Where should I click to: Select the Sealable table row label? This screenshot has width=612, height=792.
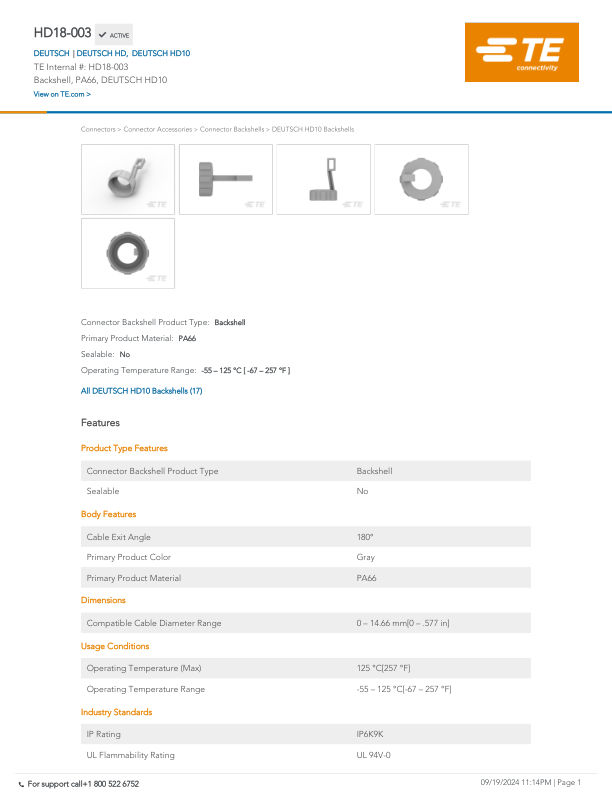pyautogui.click(x=103, y=491)
